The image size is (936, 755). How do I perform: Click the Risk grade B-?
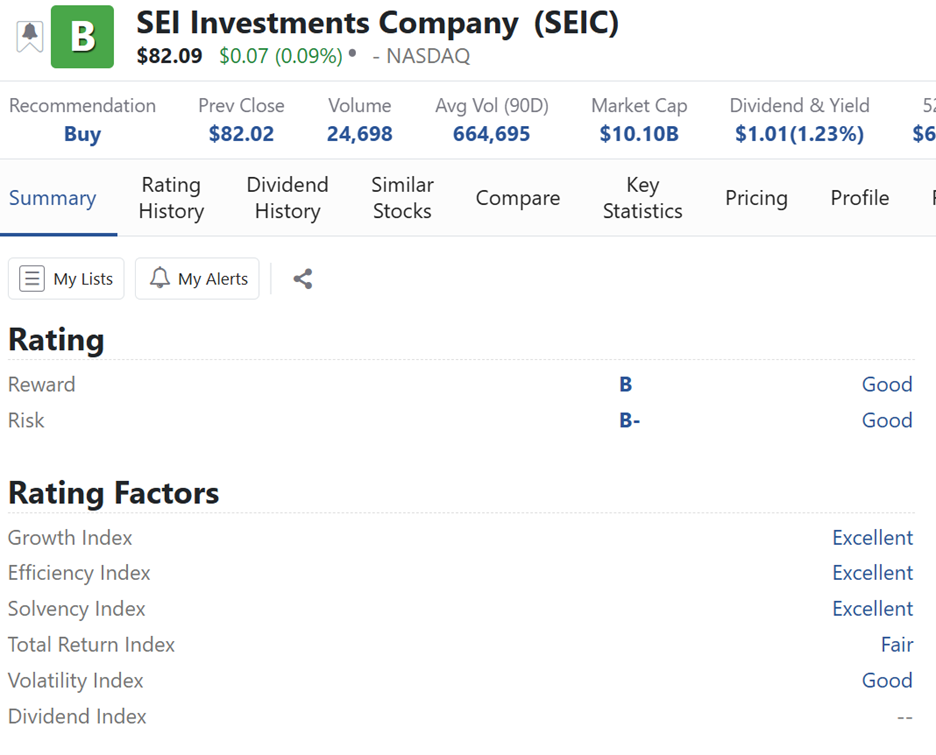[x=629, y=421]
